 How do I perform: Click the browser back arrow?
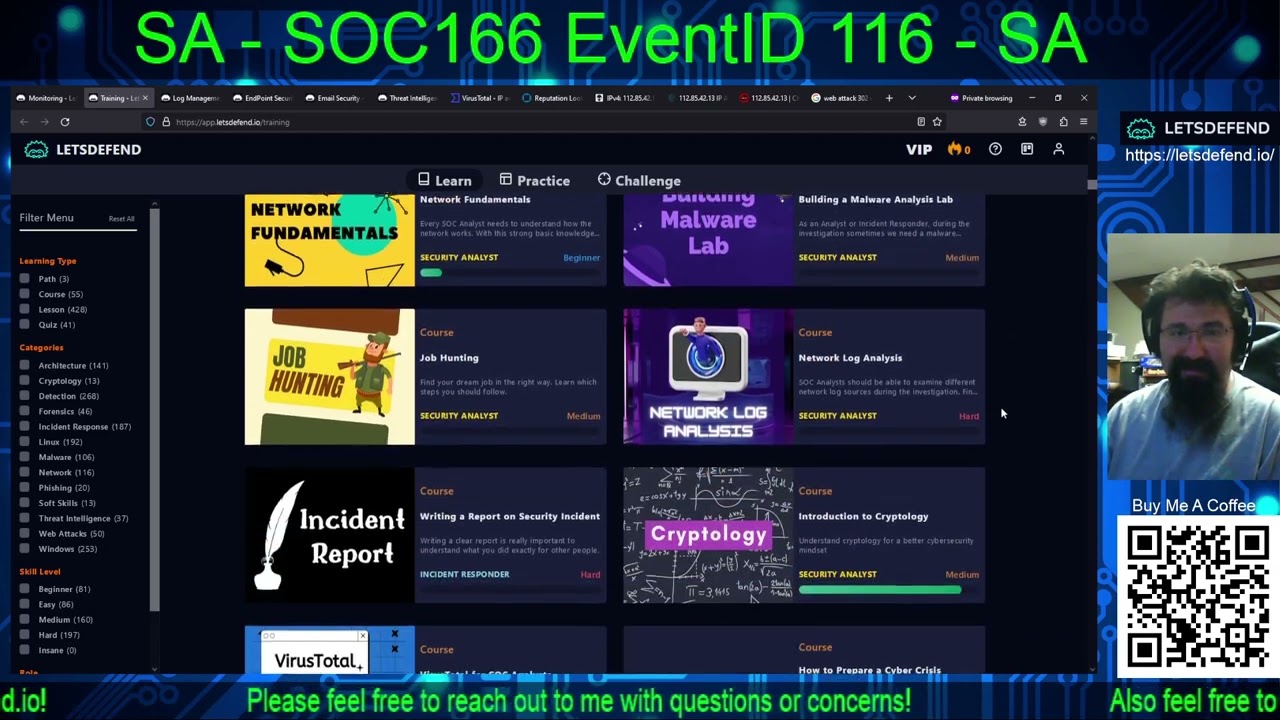(24, 122)
